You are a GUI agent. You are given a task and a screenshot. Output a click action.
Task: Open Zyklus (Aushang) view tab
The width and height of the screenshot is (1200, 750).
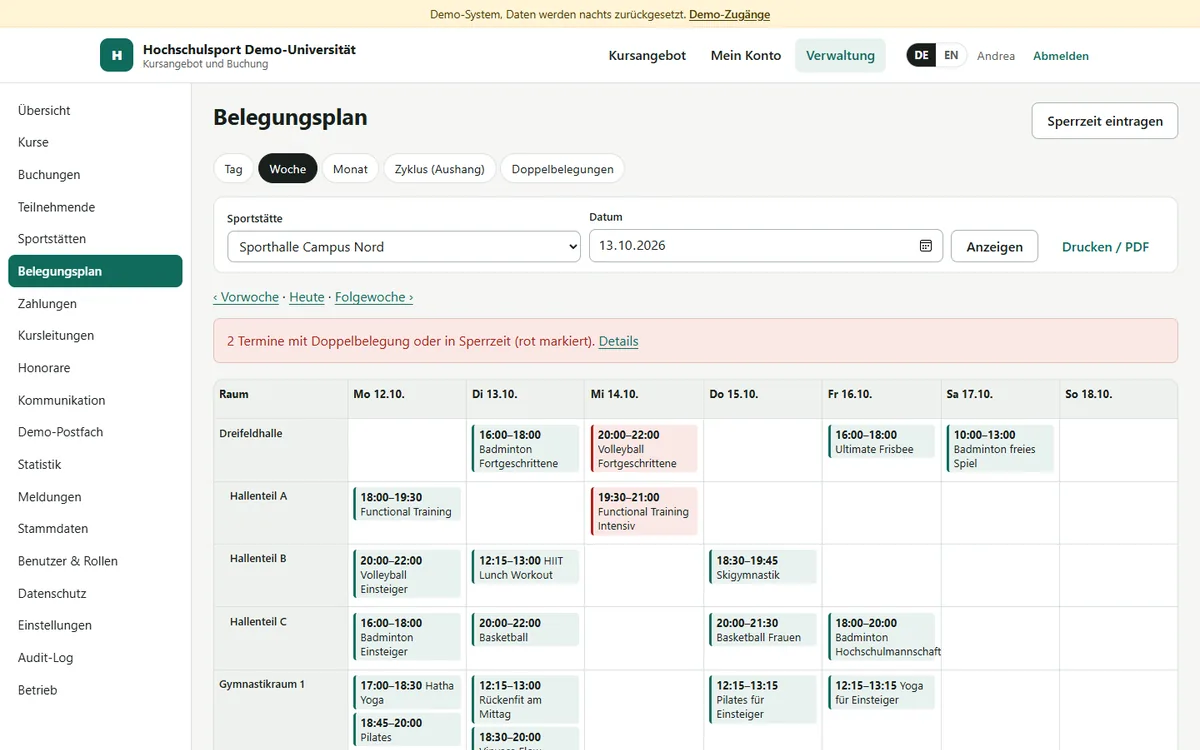(x=440, y=169)
